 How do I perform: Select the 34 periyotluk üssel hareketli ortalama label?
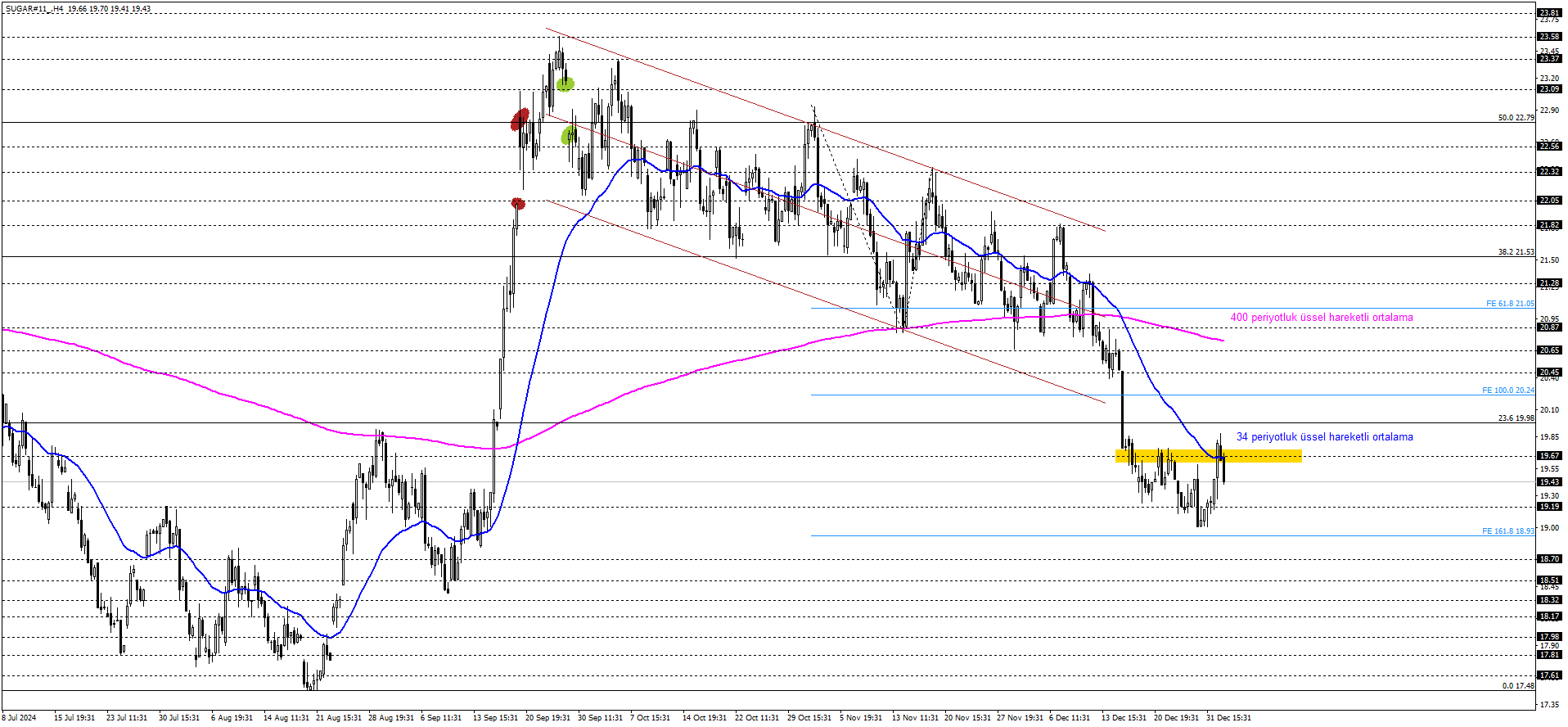(1324, 437)
